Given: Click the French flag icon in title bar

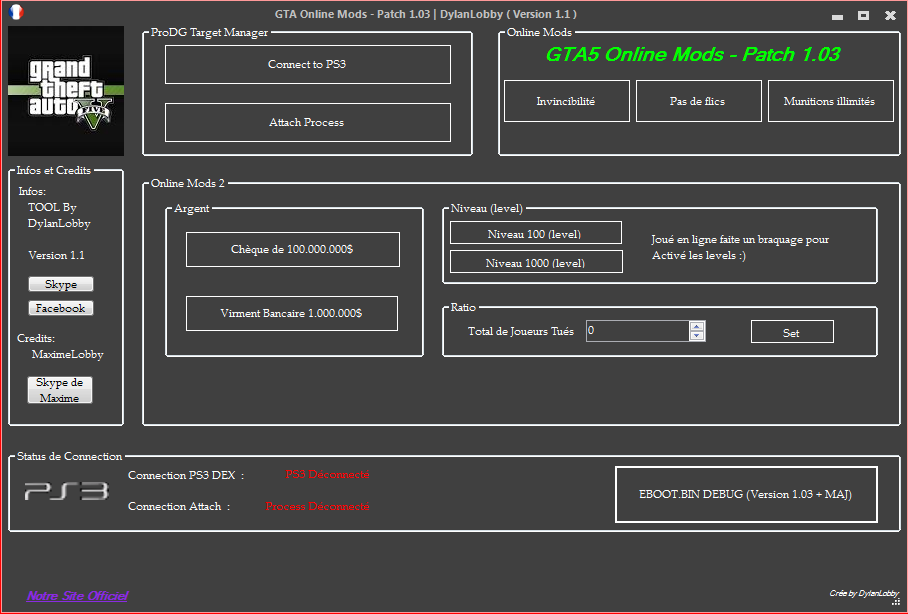Looking at the screenshot, I should (x=16, y=12).
